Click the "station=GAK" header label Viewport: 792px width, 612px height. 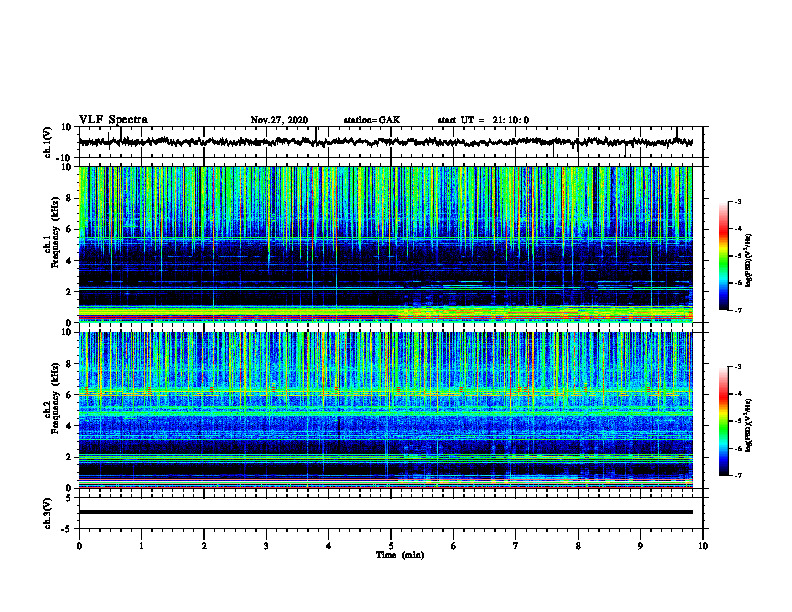372,120
